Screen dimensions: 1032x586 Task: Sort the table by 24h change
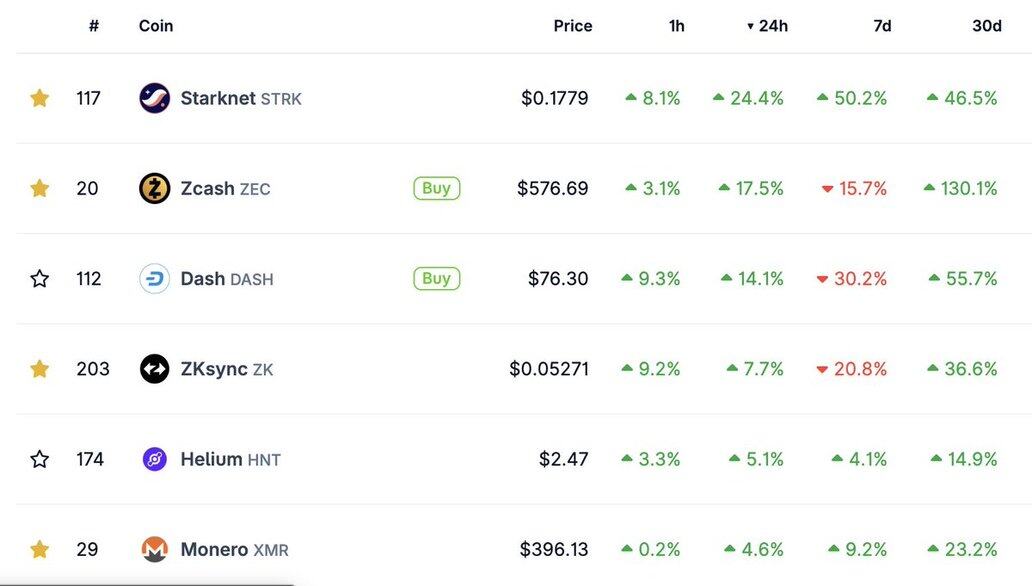(772, 26)
